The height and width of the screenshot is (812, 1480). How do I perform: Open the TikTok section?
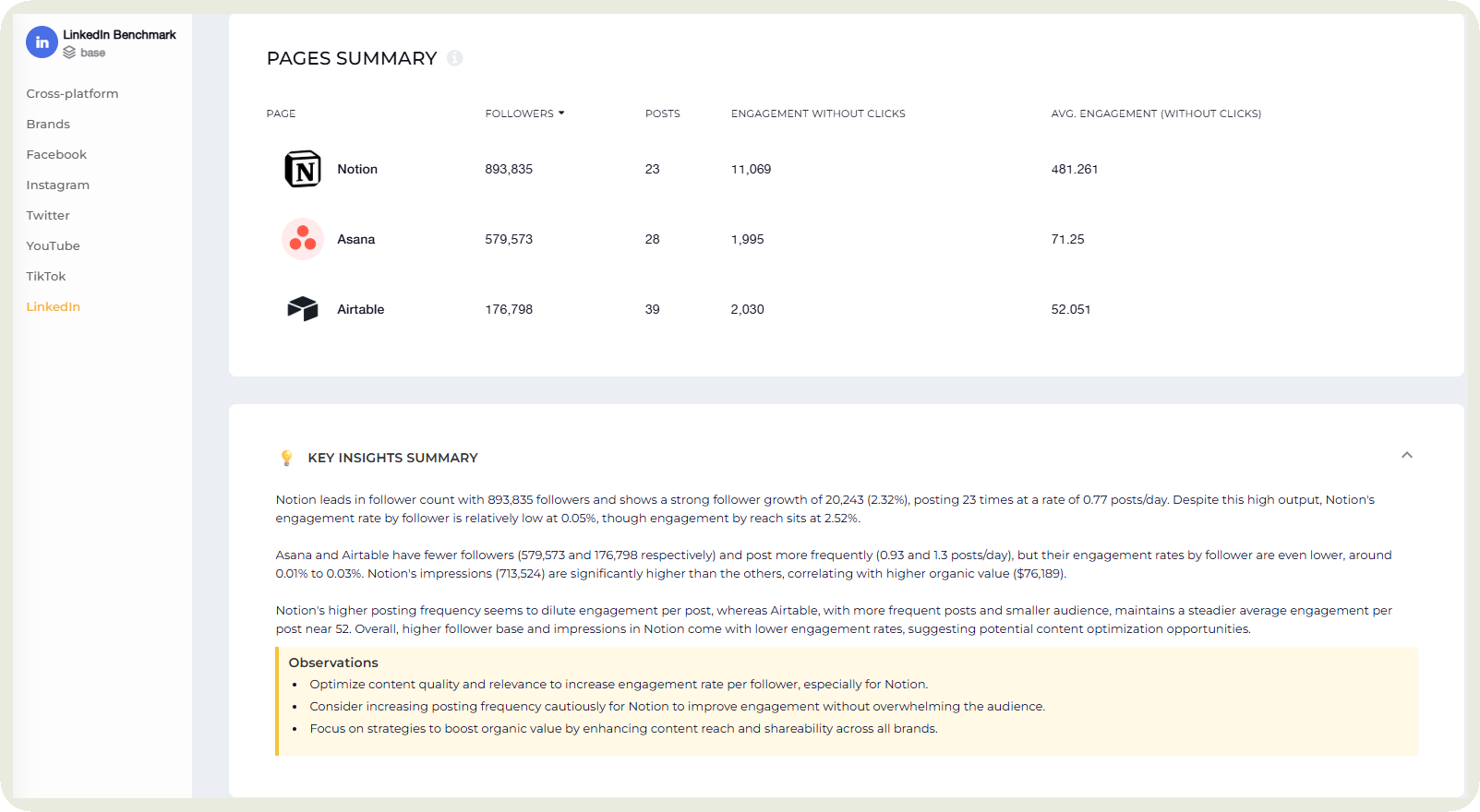(x=45, y=276)
